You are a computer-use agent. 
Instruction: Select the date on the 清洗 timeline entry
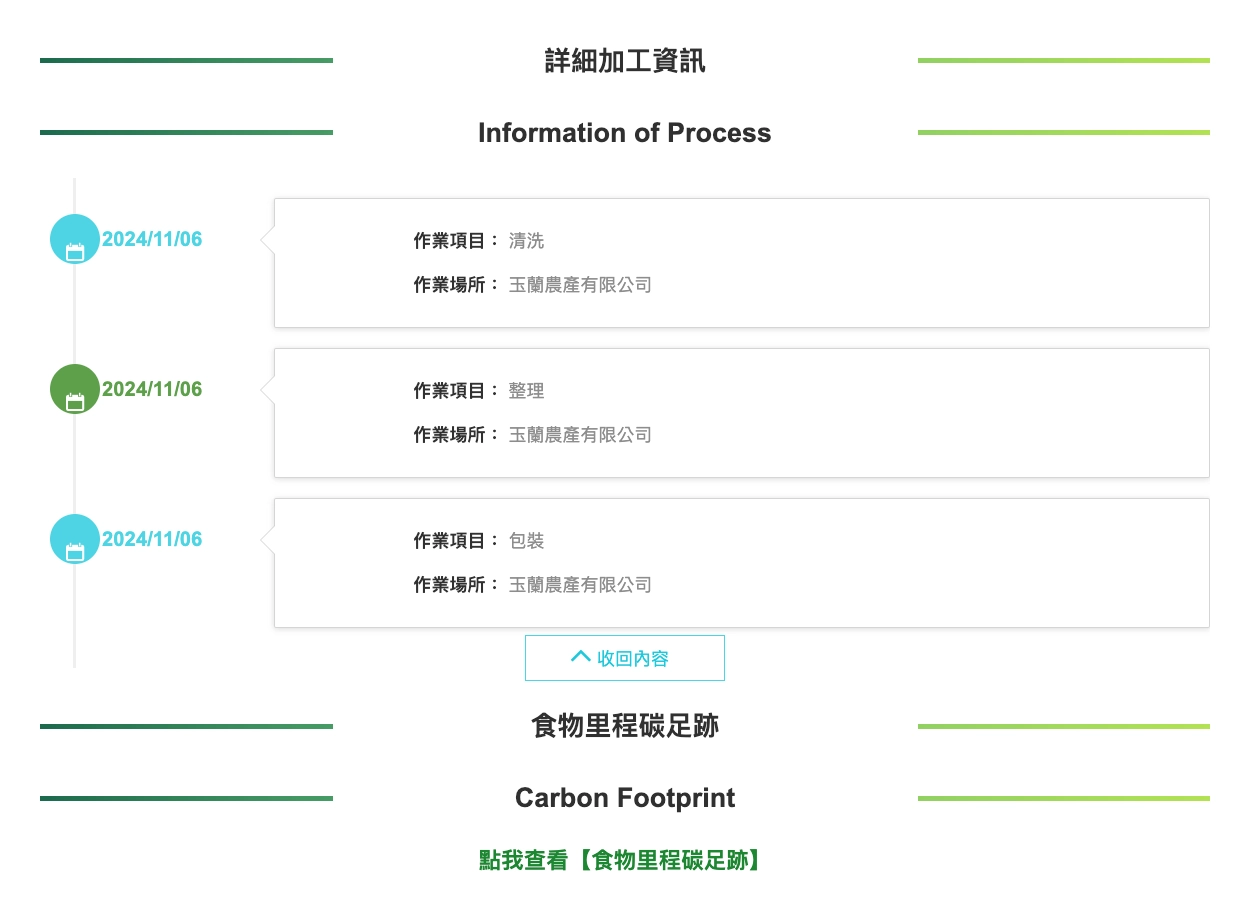coord(152,240)
